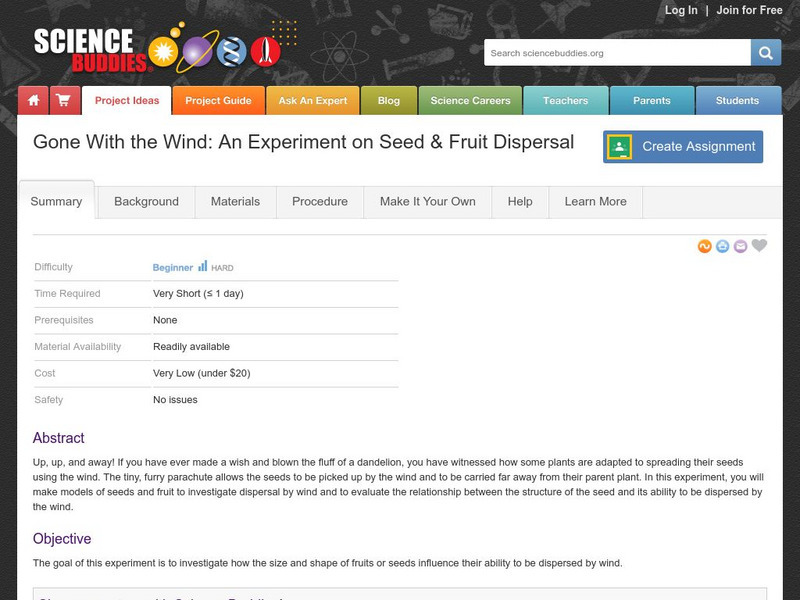Click the Log In link
Viewport: 800px width, 600px height.
681,10
